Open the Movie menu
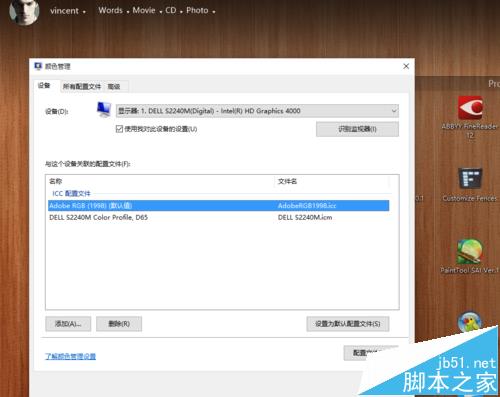Viewport: 500px width, 397px height. (144, 10)
